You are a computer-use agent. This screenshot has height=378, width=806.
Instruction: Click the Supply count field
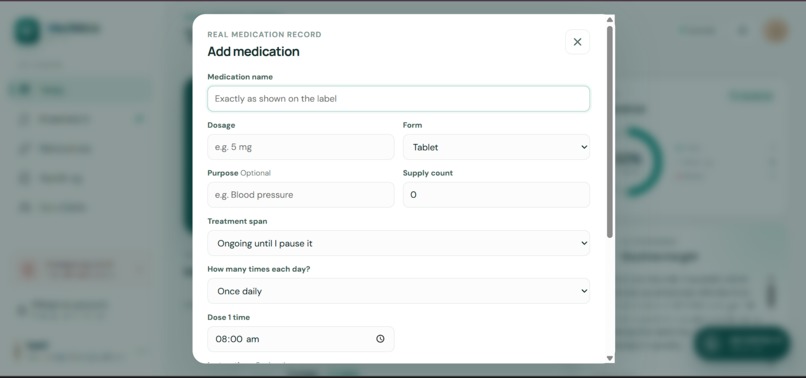(496, 195)
